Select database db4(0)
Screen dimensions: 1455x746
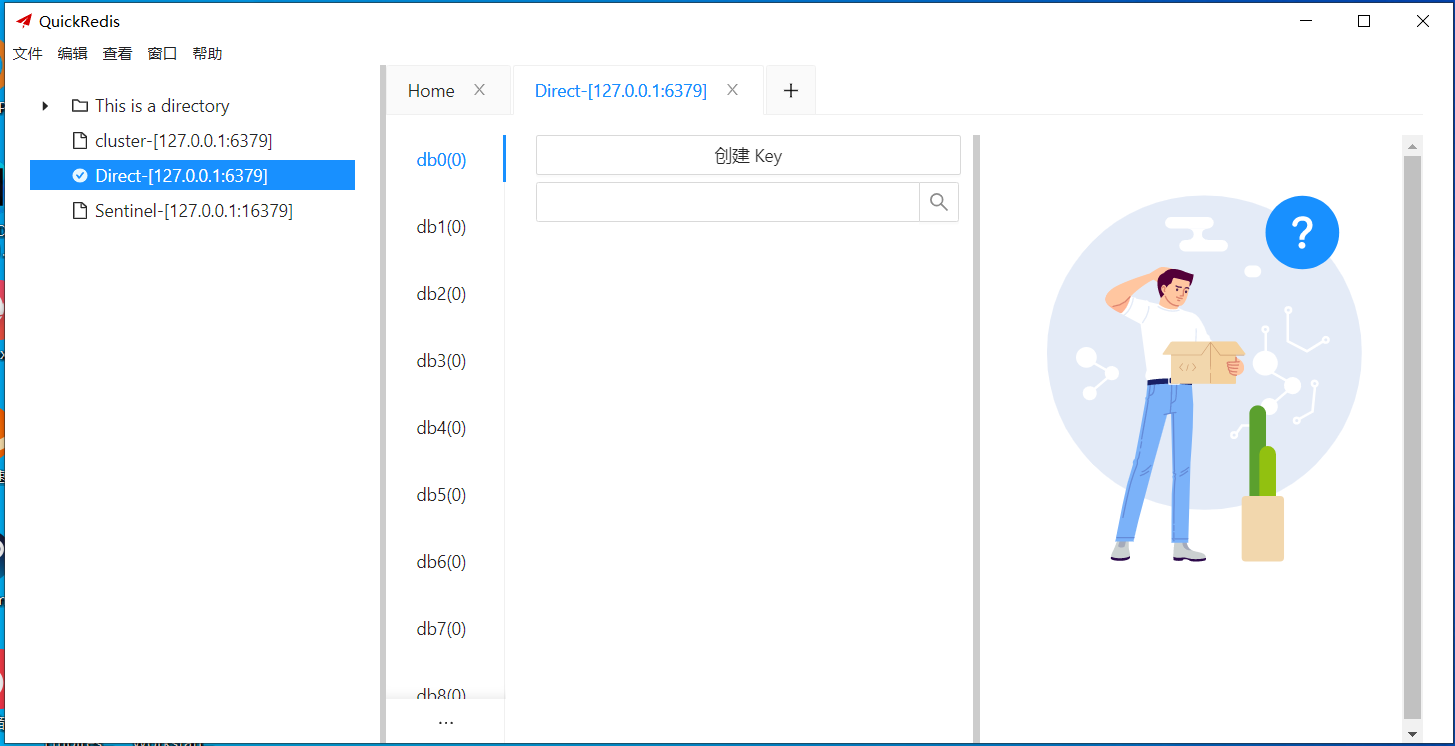pos(441,428)
